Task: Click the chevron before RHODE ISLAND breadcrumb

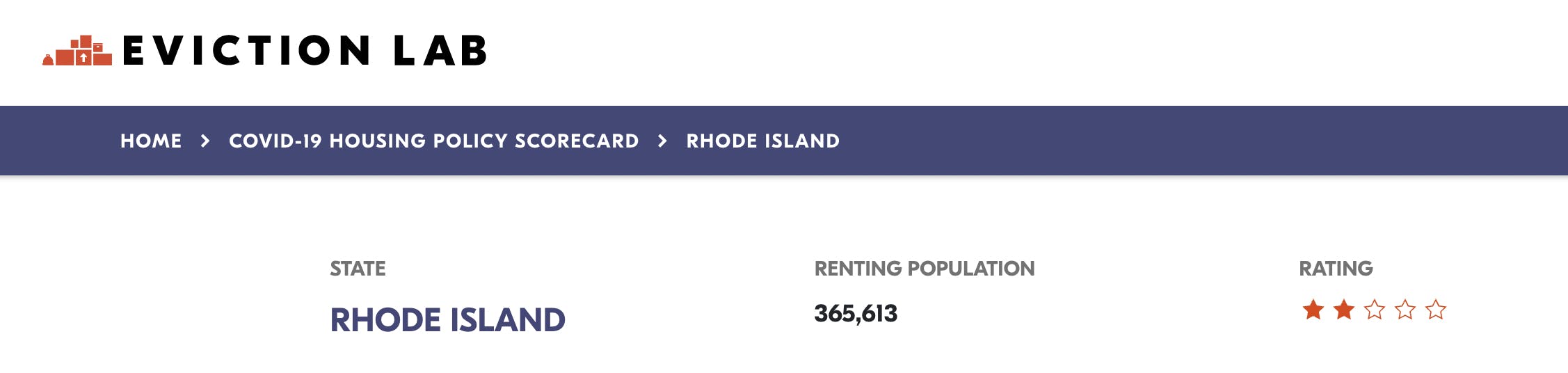Action: [662, 141]
